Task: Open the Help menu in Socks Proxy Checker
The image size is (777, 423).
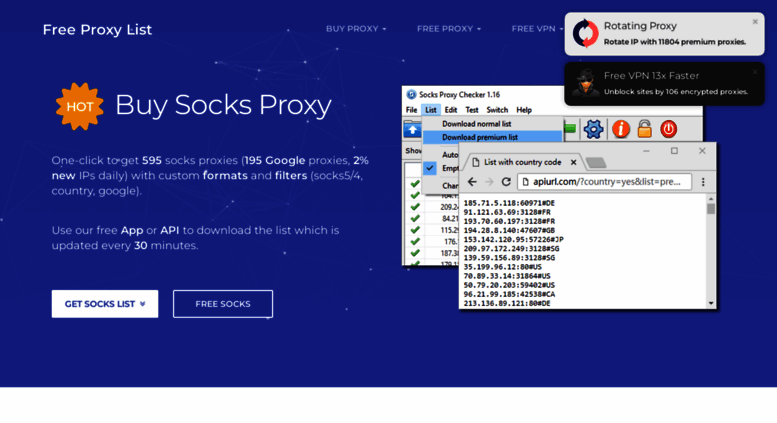Action: 524,110
